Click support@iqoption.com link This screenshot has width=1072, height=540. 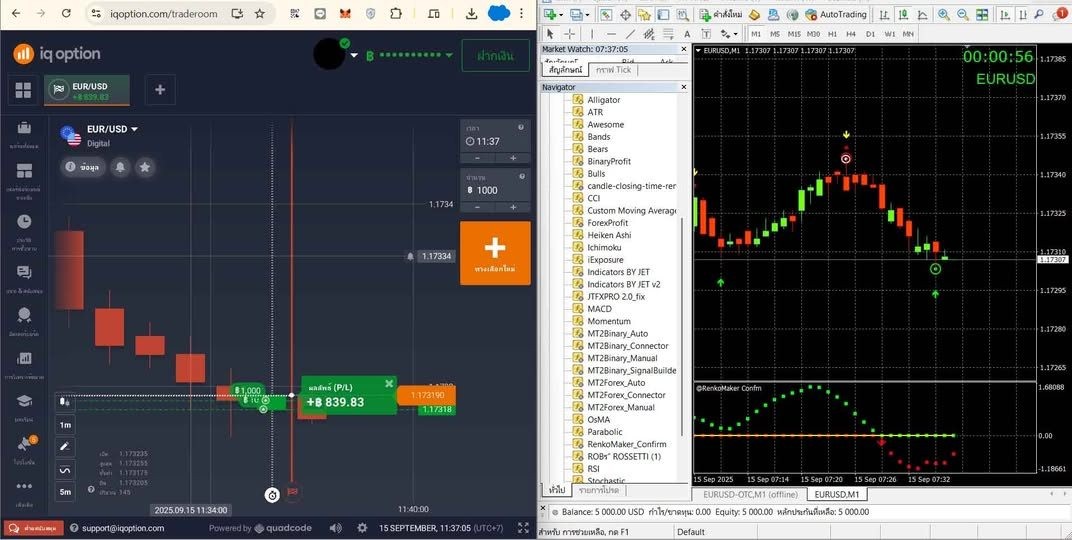coord(122,528)
